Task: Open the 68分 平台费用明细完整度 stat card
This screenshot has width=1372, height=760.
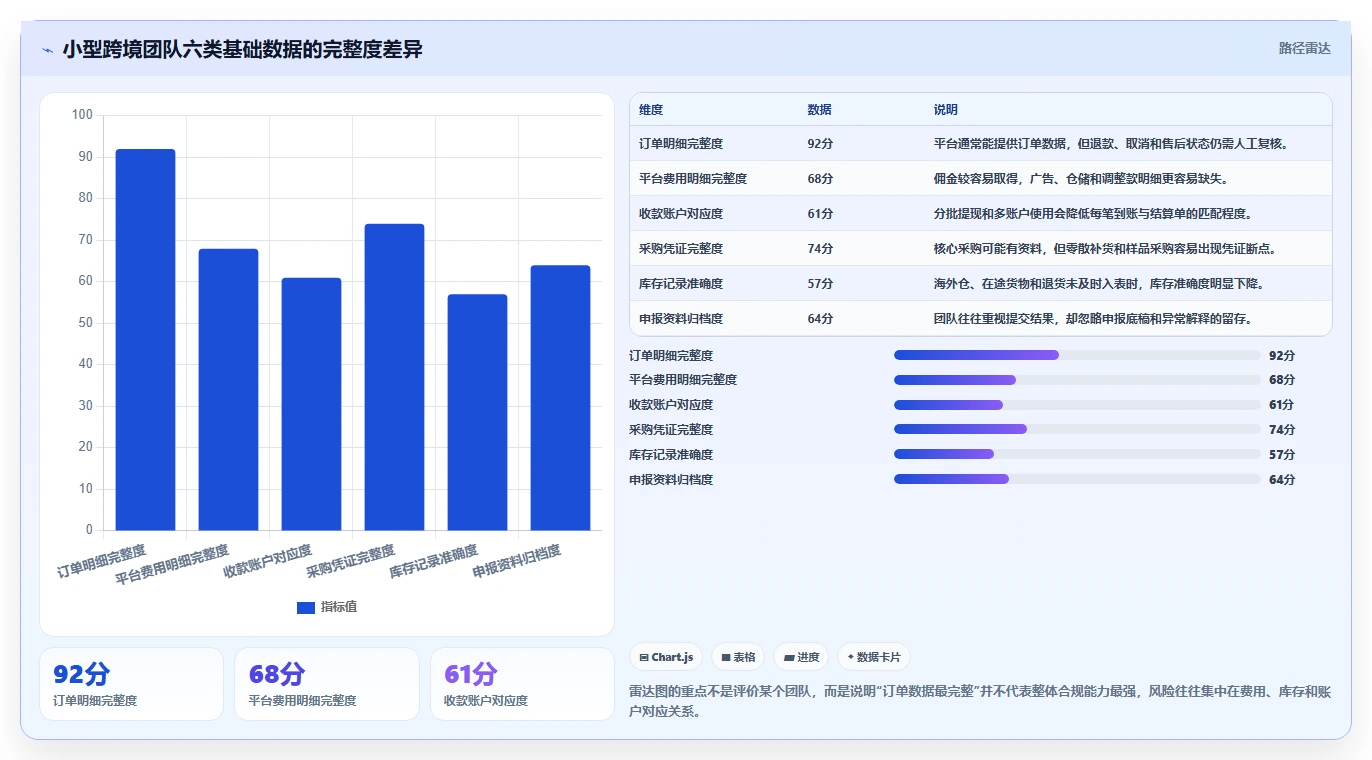Action: [x=327, y=684]
